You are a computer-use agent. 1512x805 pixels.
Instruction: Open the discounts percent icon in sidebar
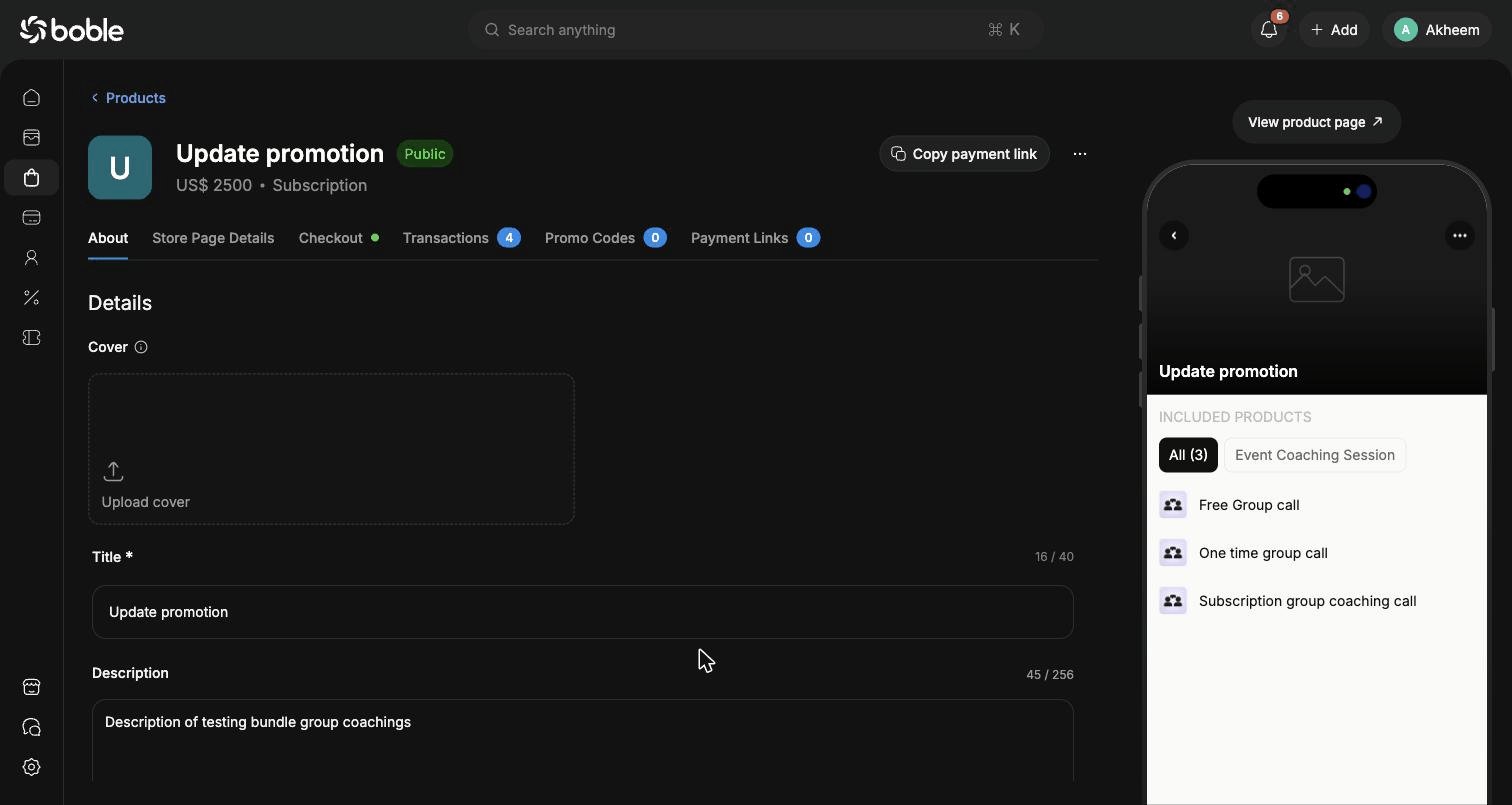point(31,298)
